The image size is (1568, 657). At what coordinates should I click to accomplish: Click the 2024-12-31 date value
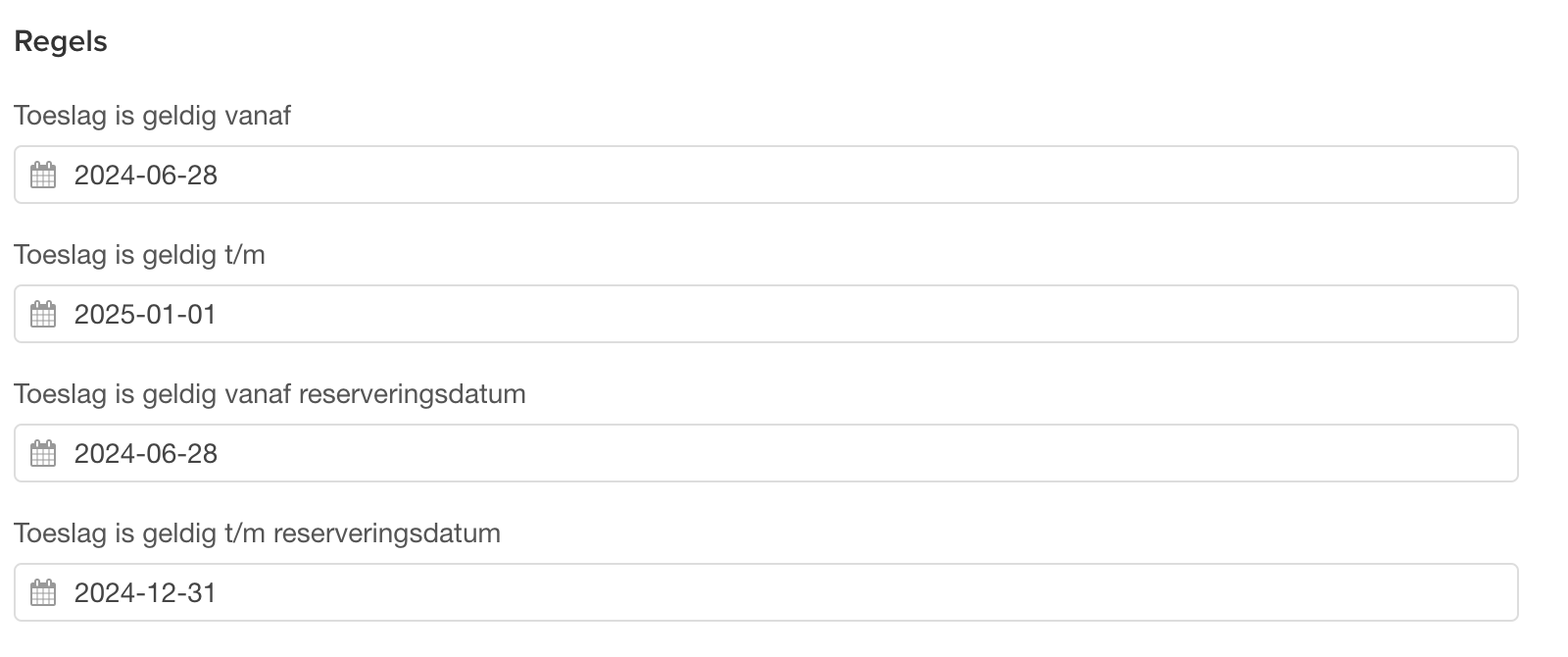click(x=145, y=593)
